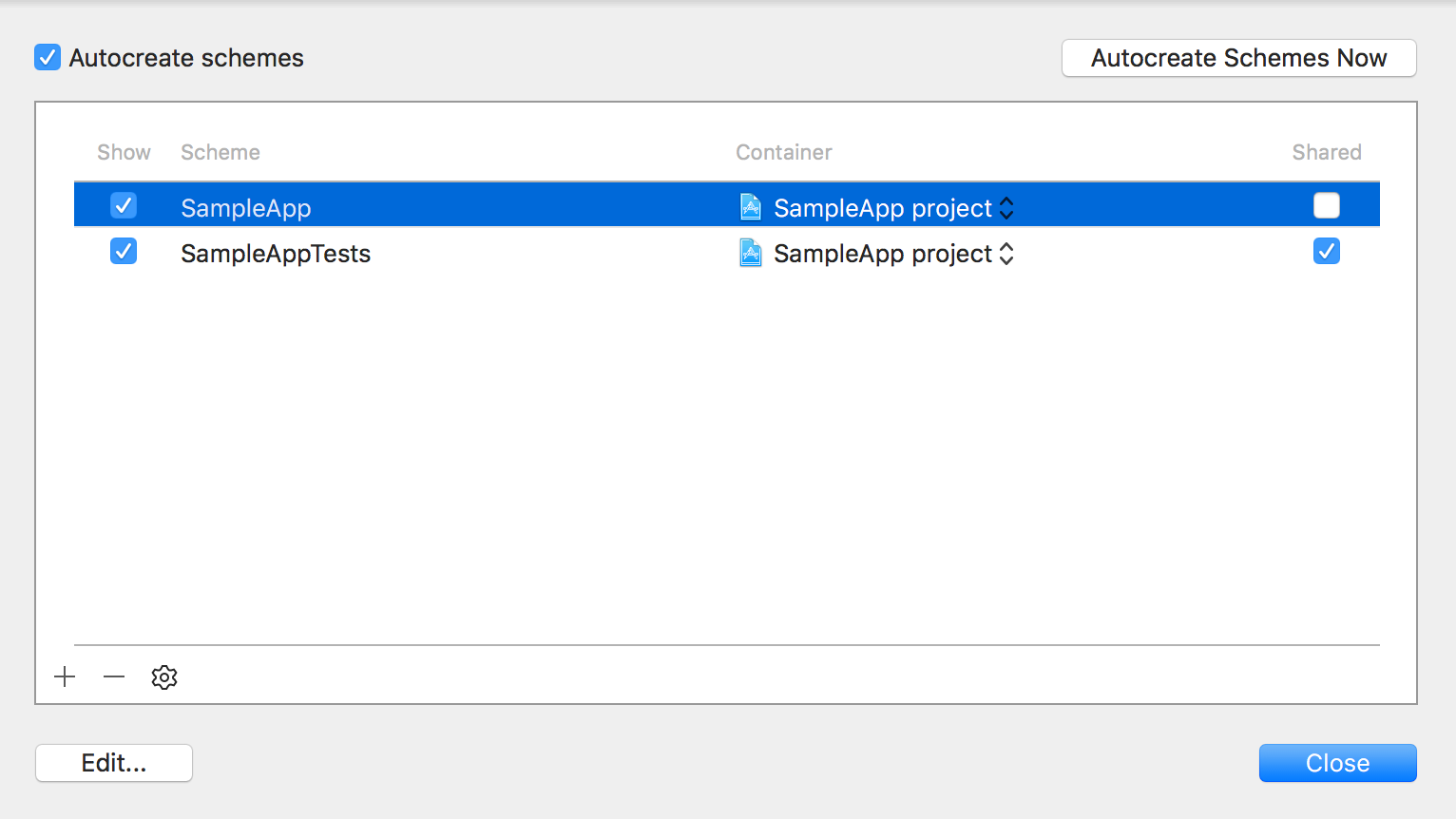Click the Scheme column header
The height and width of the screenshot is (819, 1456).
220,152
